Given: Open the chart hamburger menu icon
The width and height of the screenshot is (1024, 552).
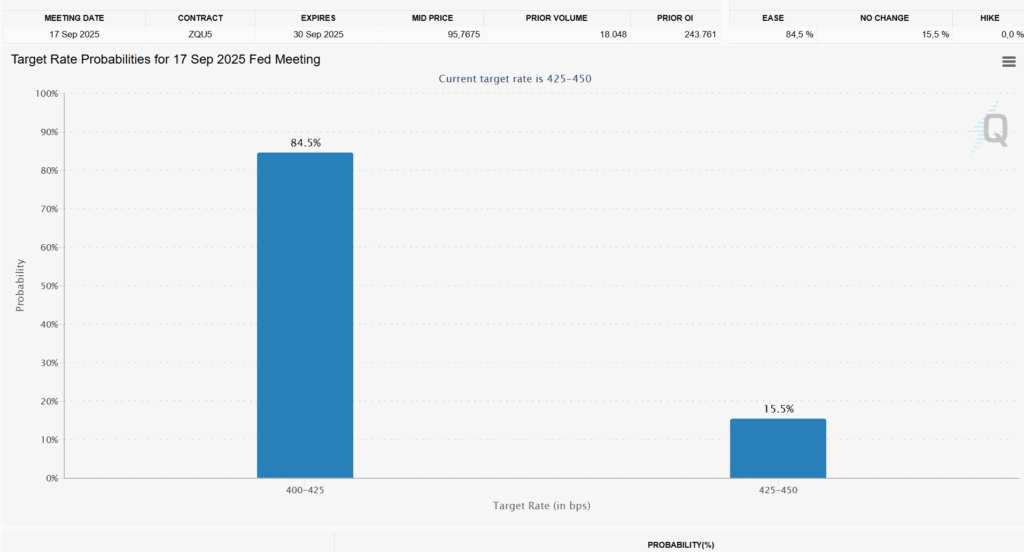Looking at the screenshot, I should [x=1008, y=61].
